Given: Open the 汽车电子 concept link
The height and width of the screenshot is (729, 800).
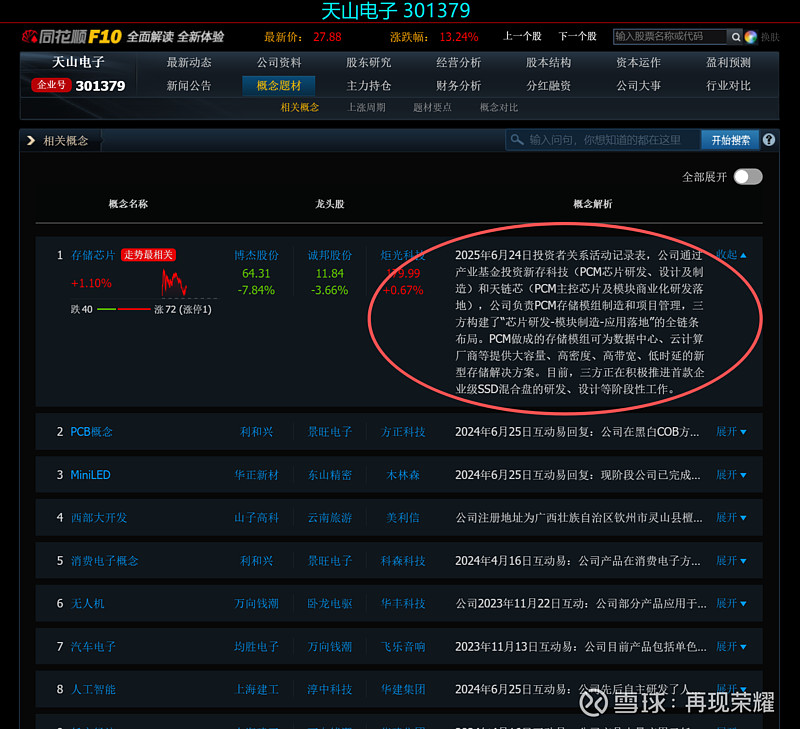Looking at the screenshot, I should coord(93,646).
